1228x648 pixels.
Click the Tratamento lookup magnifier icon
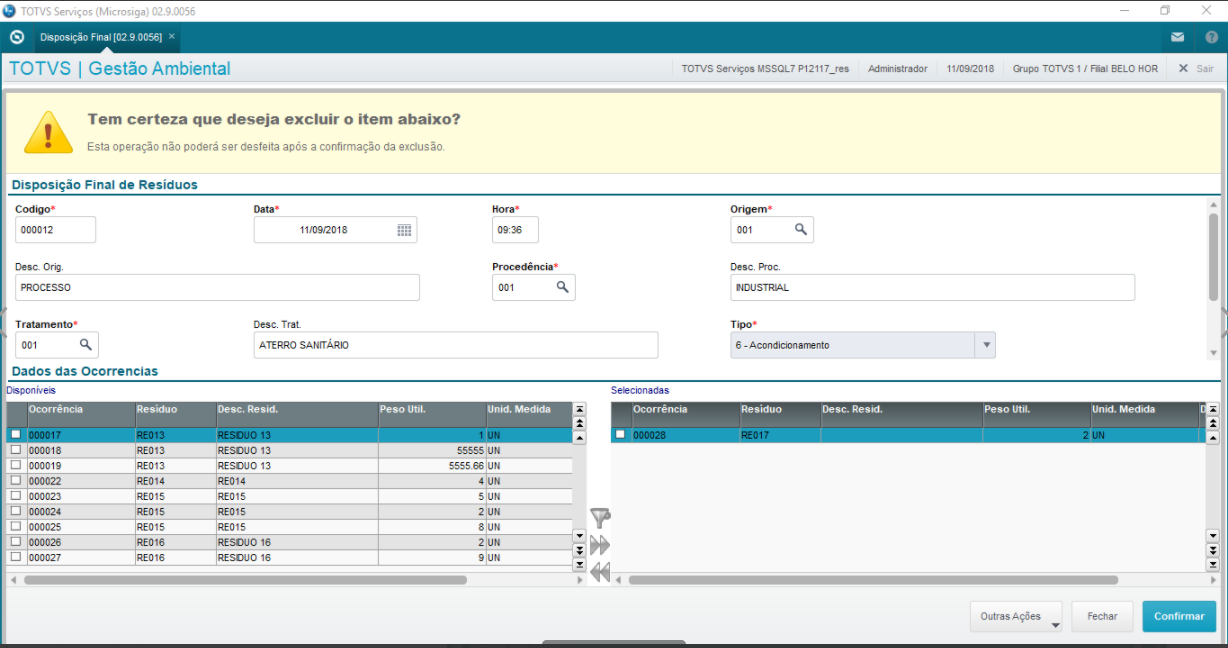point(86,345)
